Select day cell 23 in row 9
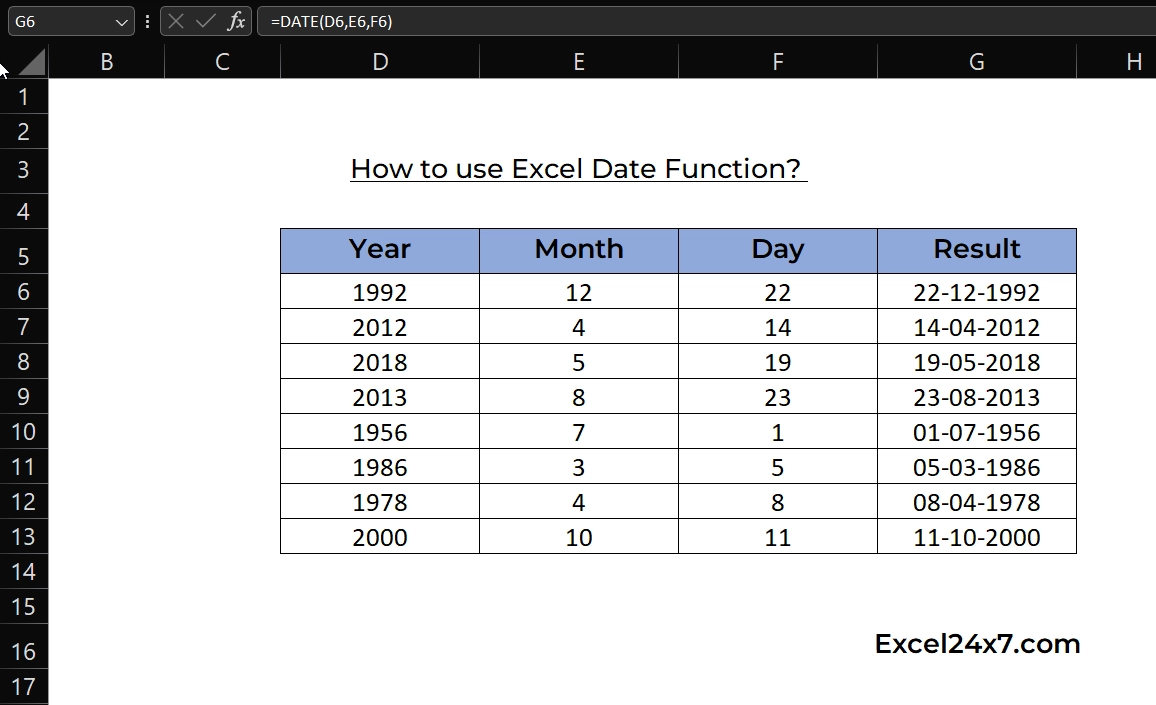Screen dimensions: 1156x705 (778, 396)
